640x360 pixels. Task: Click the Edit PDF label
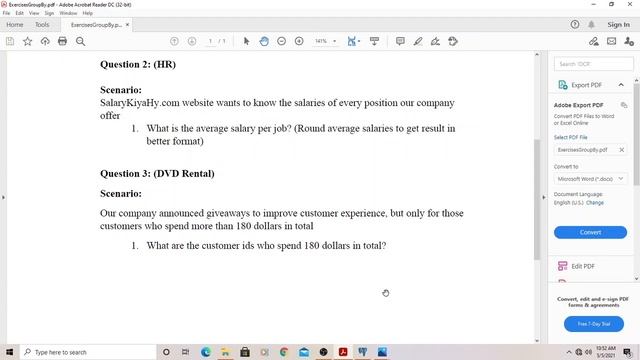[583, 266]
